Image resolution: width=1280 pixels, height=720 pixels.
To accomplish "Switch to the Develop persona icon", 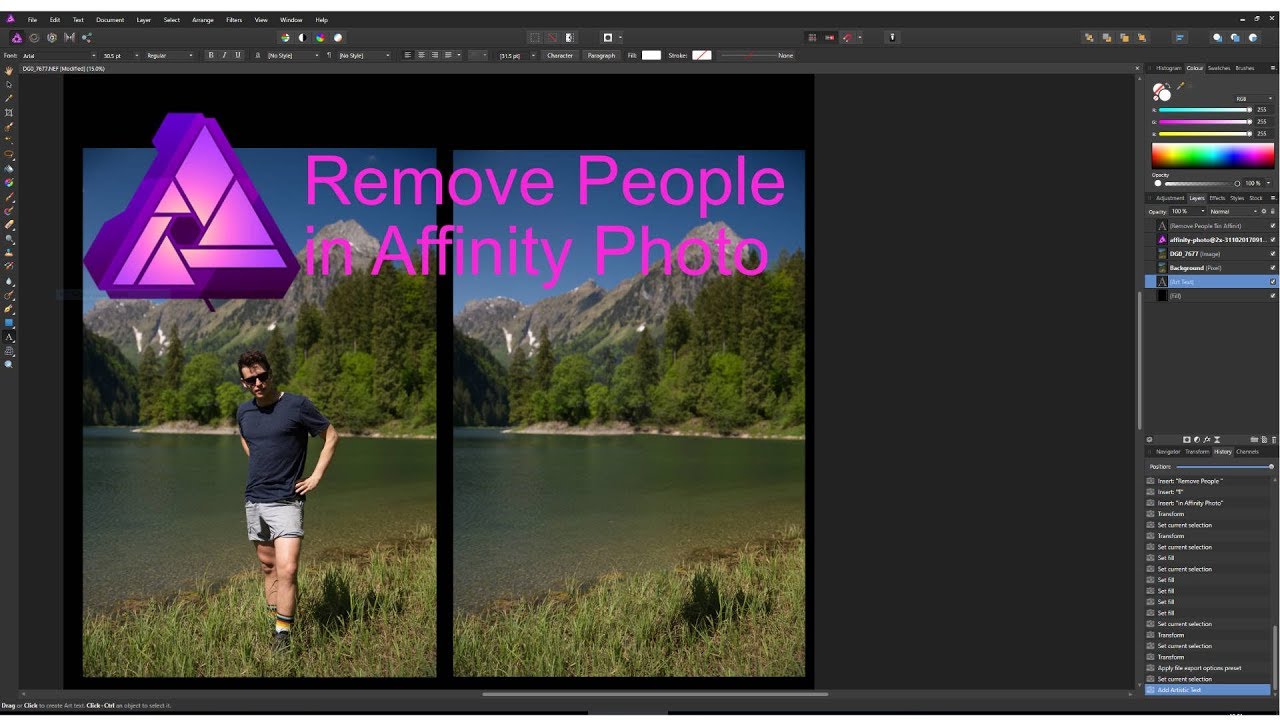I will (x=52, y=37).
